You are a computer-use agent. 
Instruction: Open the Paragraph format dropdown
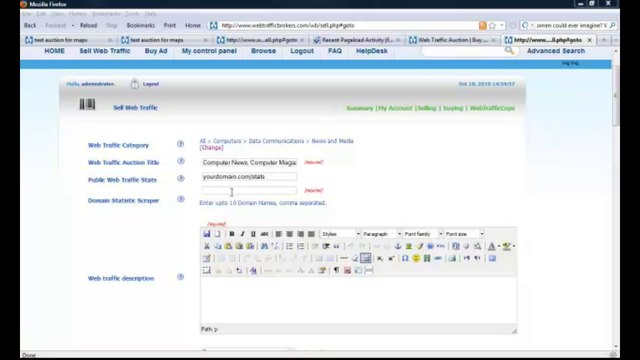click(x=382, y=234)
